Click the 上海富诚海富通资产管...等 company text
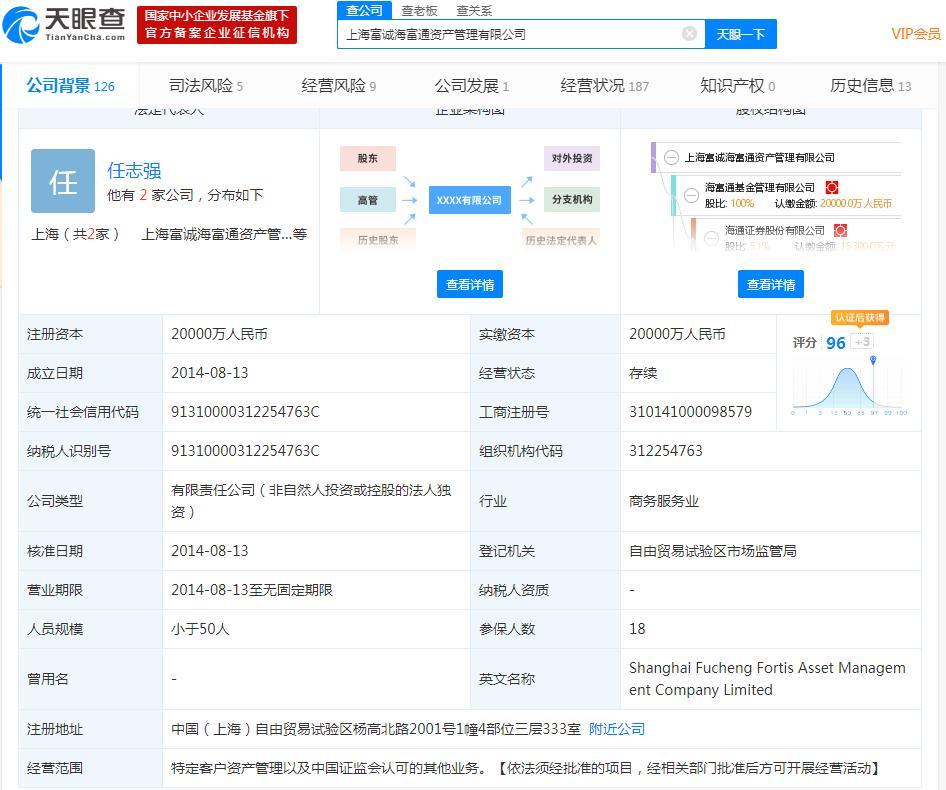 point(224,234)
